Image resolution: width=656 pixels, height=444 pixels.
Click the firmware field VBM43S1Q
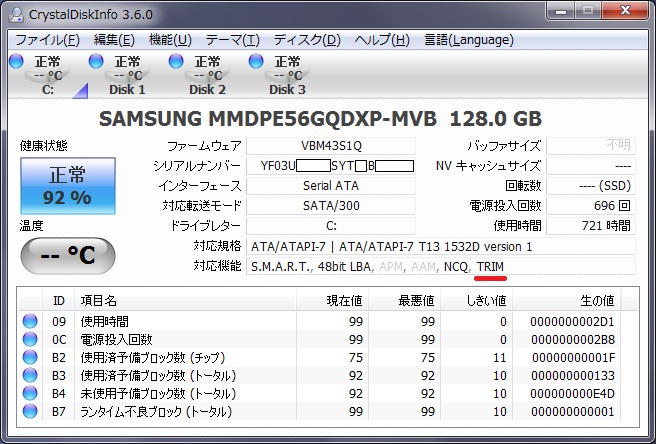[331, 146]
